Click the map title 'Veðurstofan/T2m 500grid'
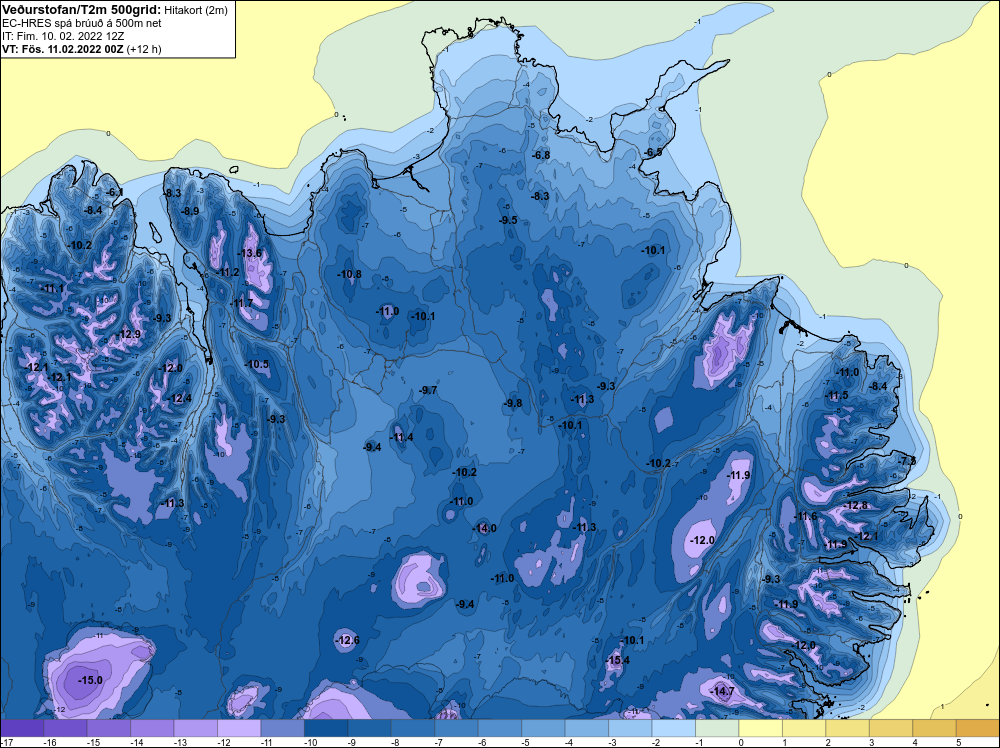 (x=81, y=10)
